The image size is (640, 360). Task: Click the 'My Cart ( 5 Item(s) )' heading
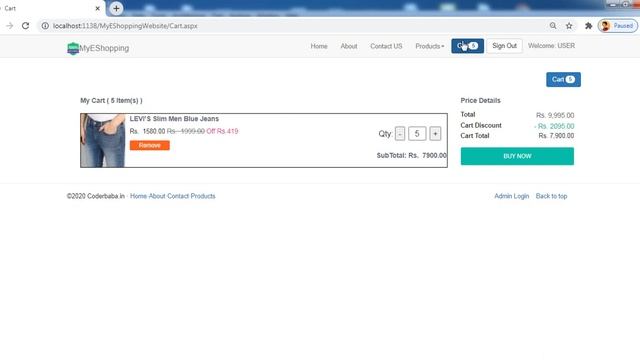point(111,100)
